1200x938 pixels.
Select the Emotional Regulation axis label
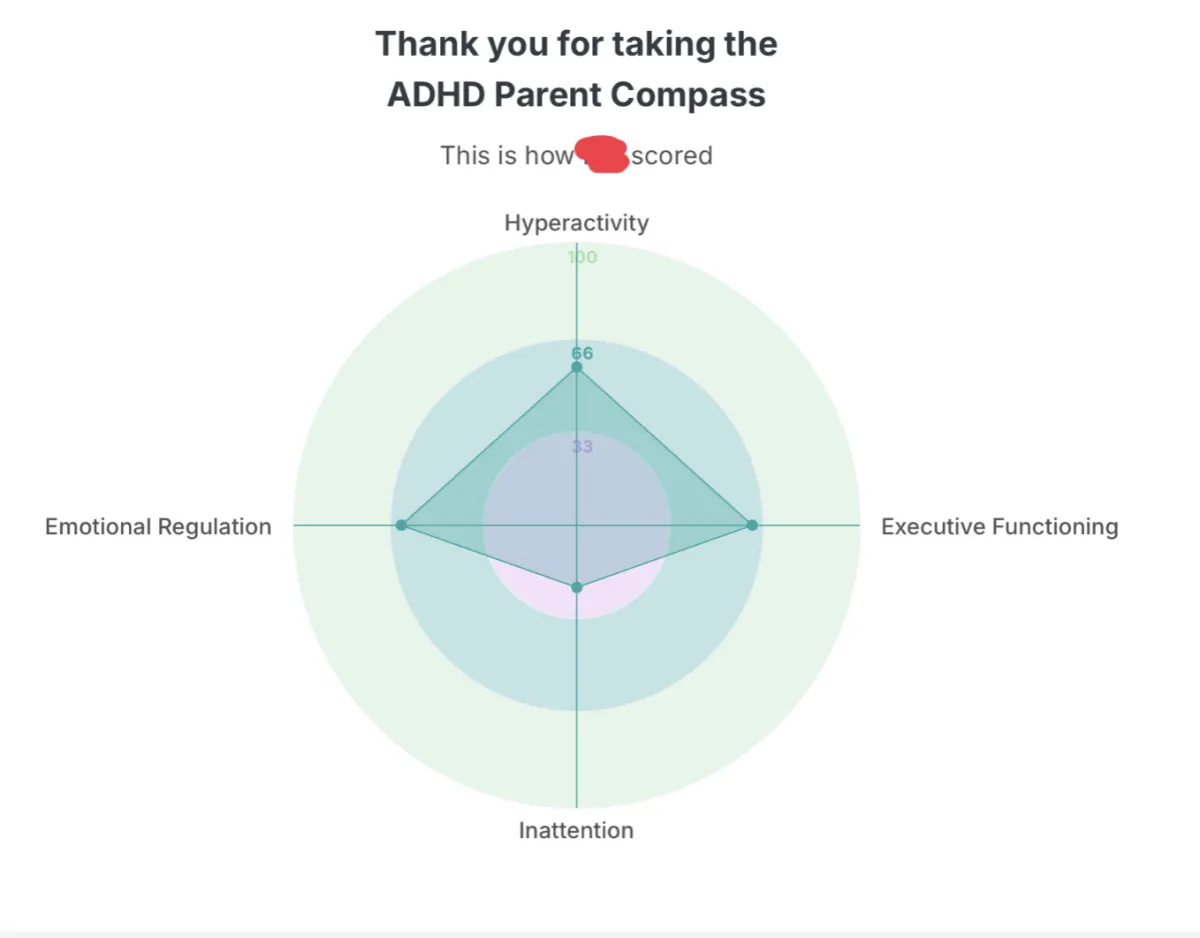[158, 526]
